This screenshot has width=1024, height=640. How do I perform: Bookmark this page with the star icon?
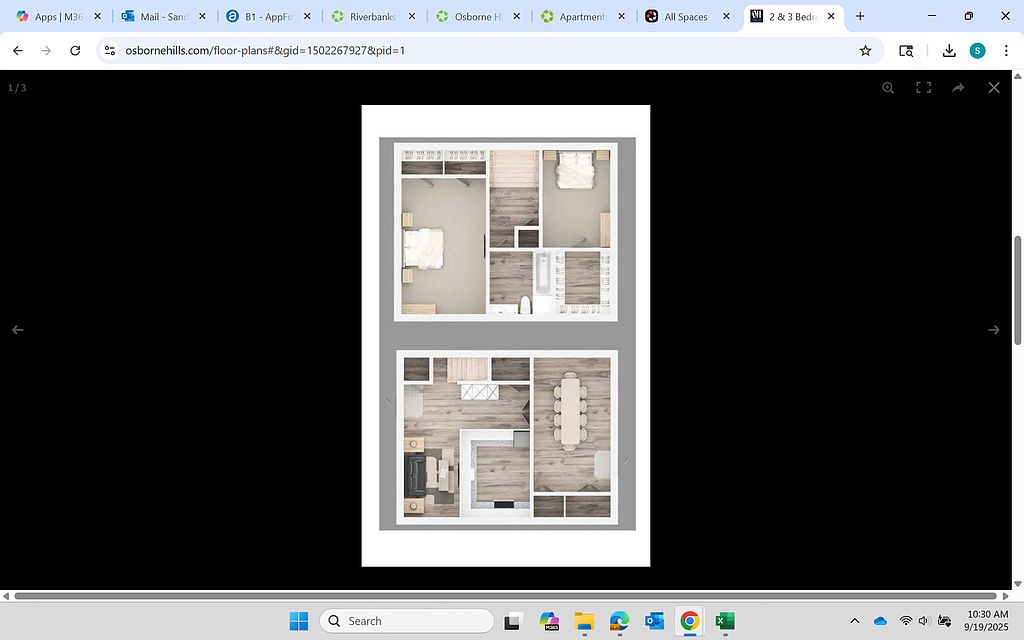(865, 51)
